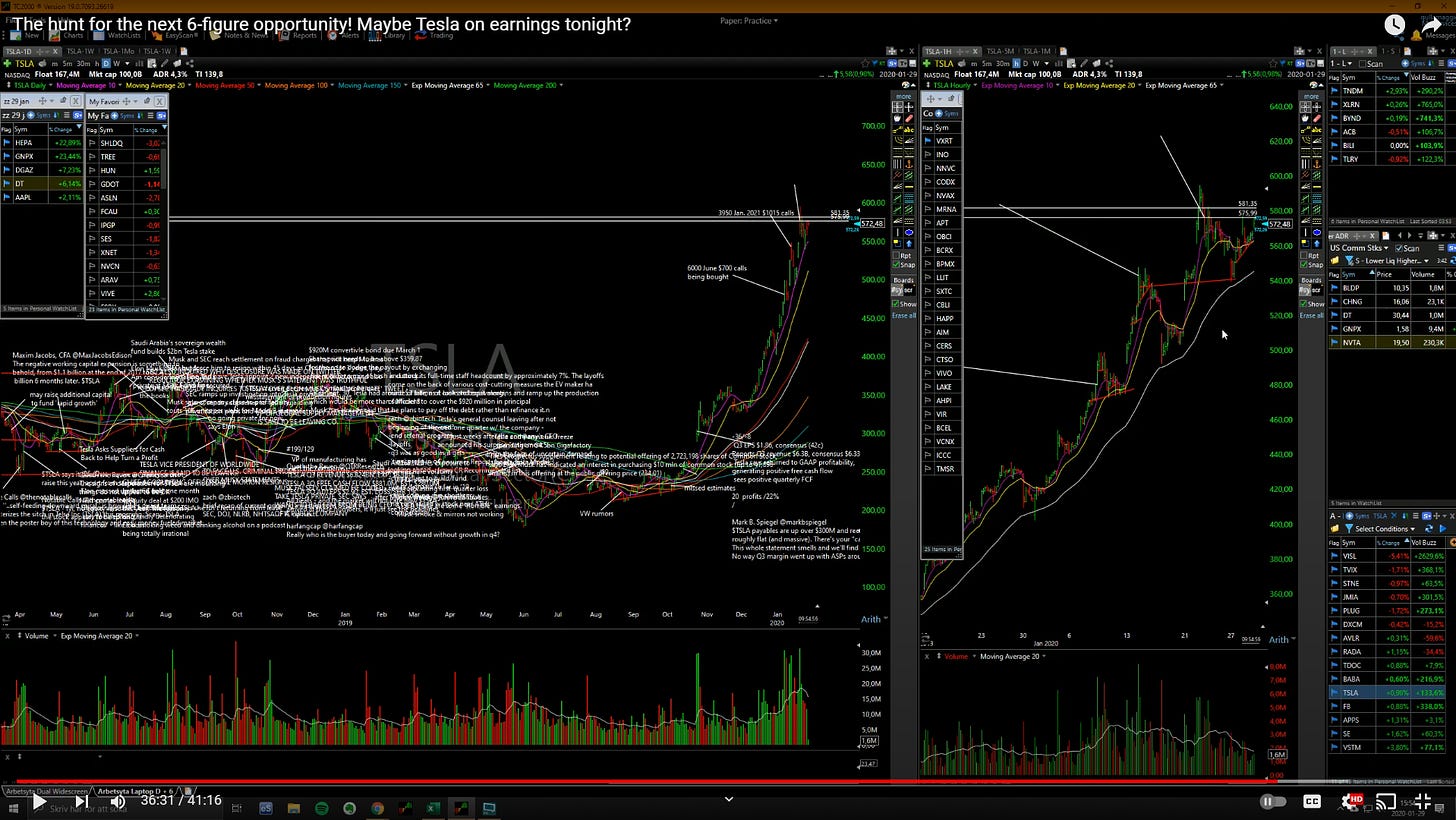Open Notes & News toolbar item
The image size is (1456, 820).
click(x=239, y=35)
